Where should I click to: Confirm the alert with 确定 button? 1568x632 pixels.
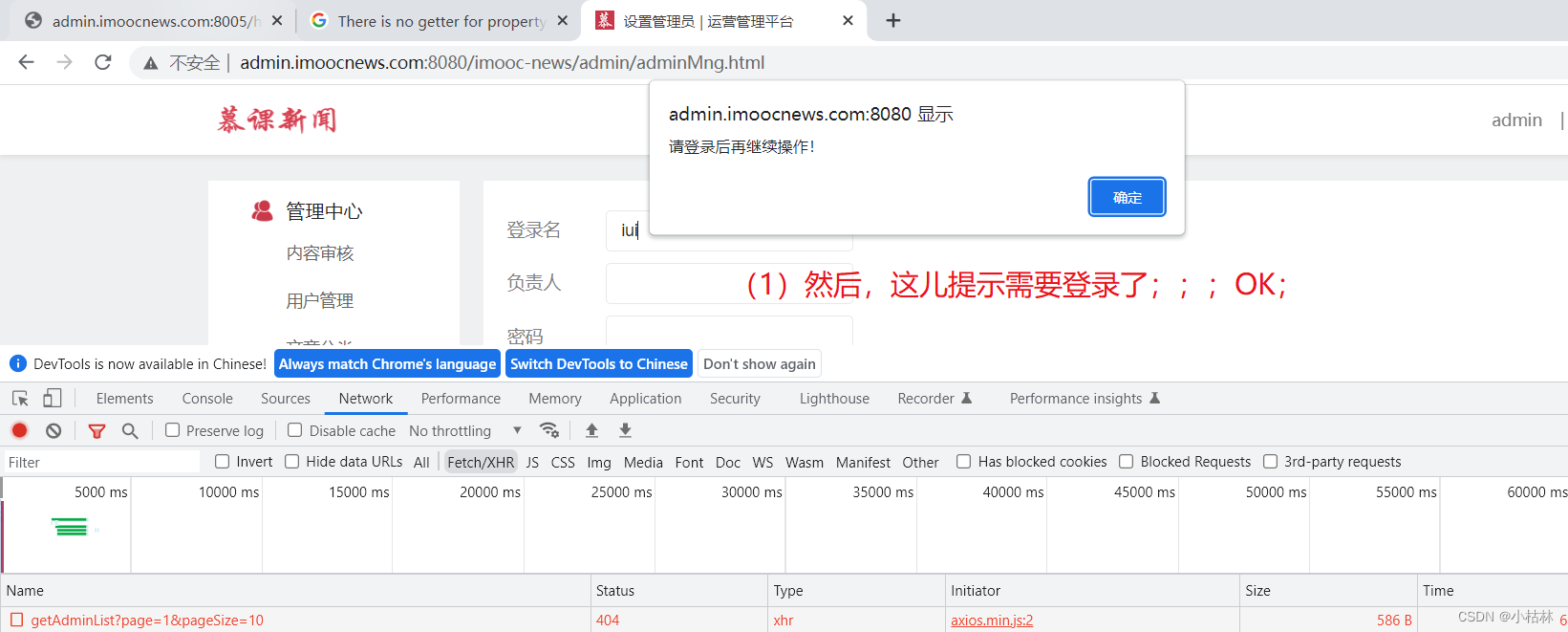pyautogui.click(x=1127, y=197)
